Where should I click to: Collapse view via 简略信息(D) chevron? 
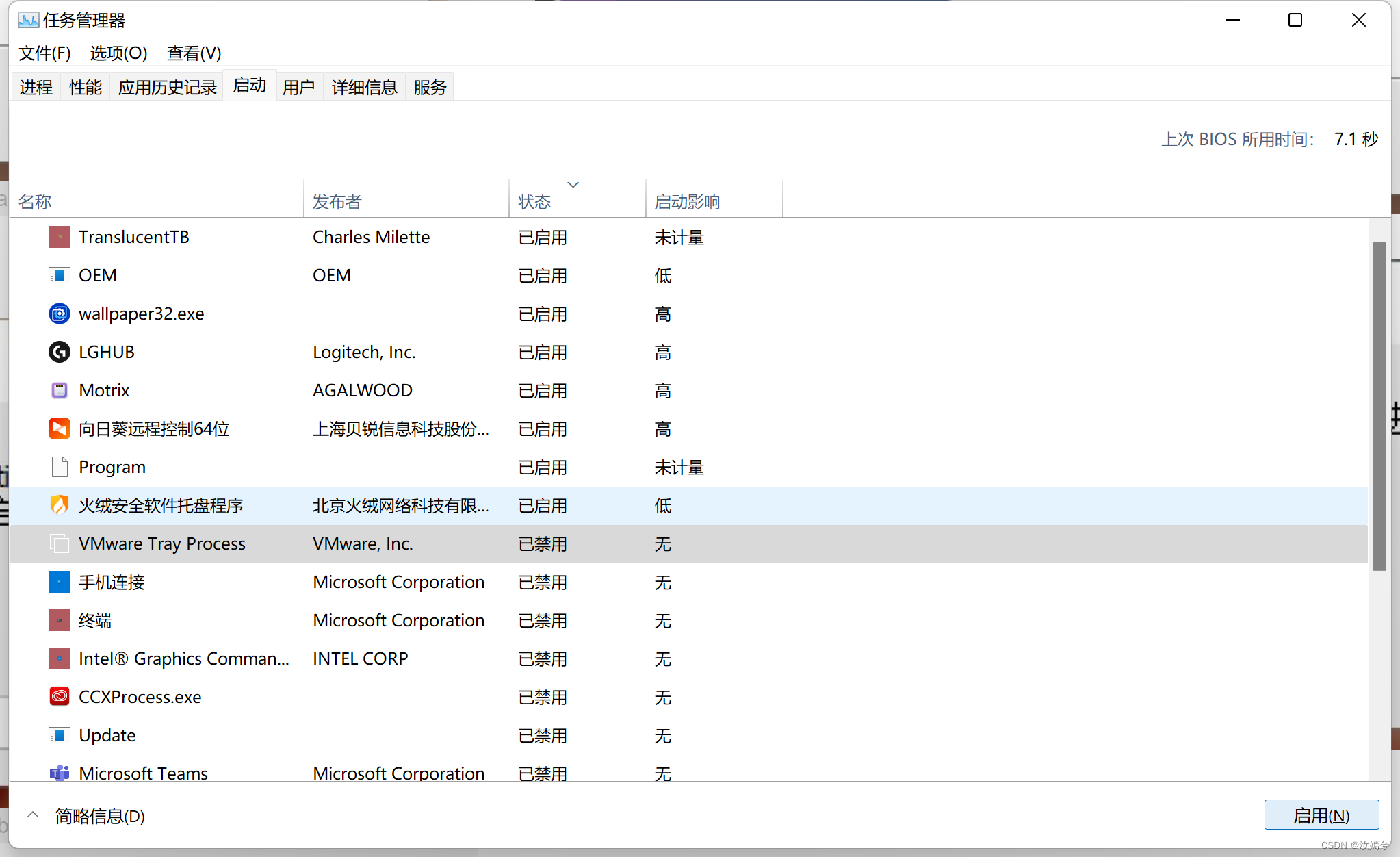point(32,815)
